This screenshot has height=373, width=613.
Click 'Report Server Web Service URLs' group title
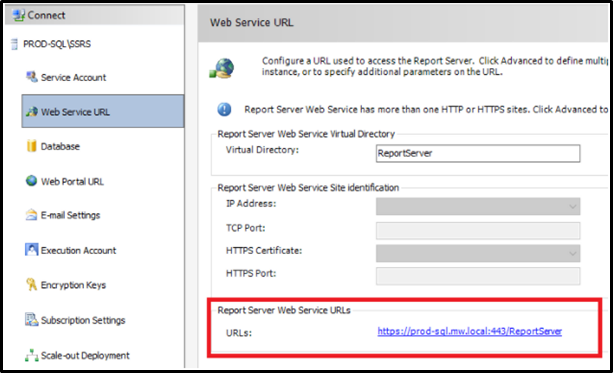coord(284,310)
